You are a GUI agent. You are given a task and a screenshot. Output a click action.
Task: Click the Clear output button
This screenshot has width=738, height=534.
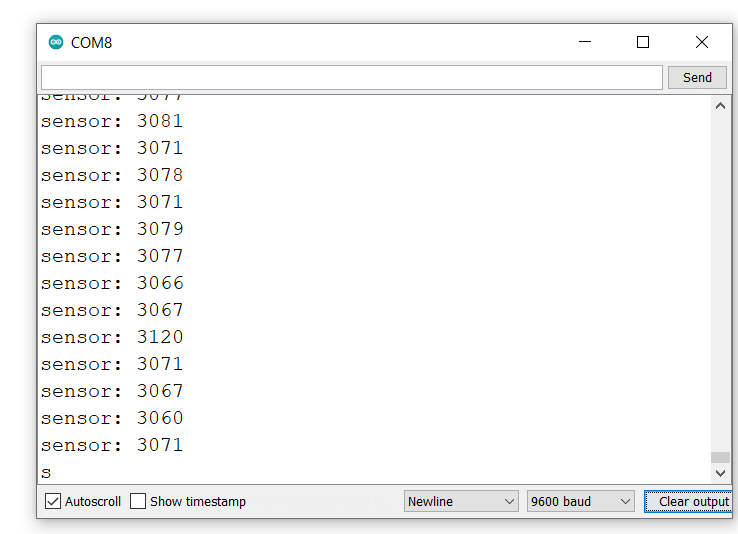tap(691, 501)
